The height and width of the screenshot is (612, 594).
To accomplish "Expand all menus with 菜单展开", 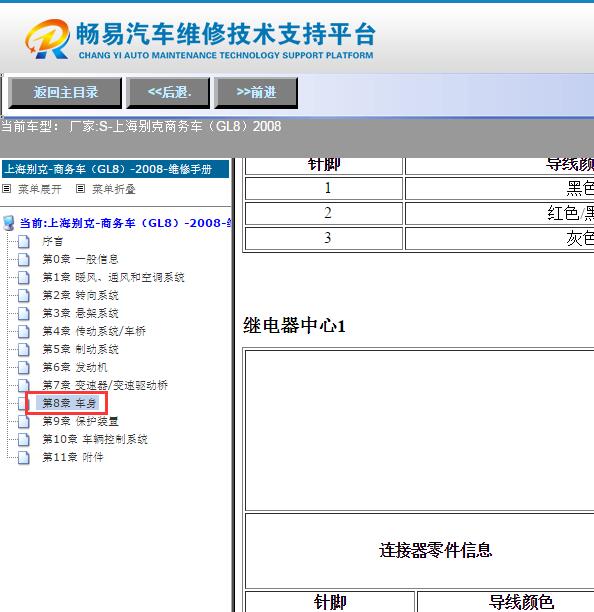I will [x=39, y=189].
